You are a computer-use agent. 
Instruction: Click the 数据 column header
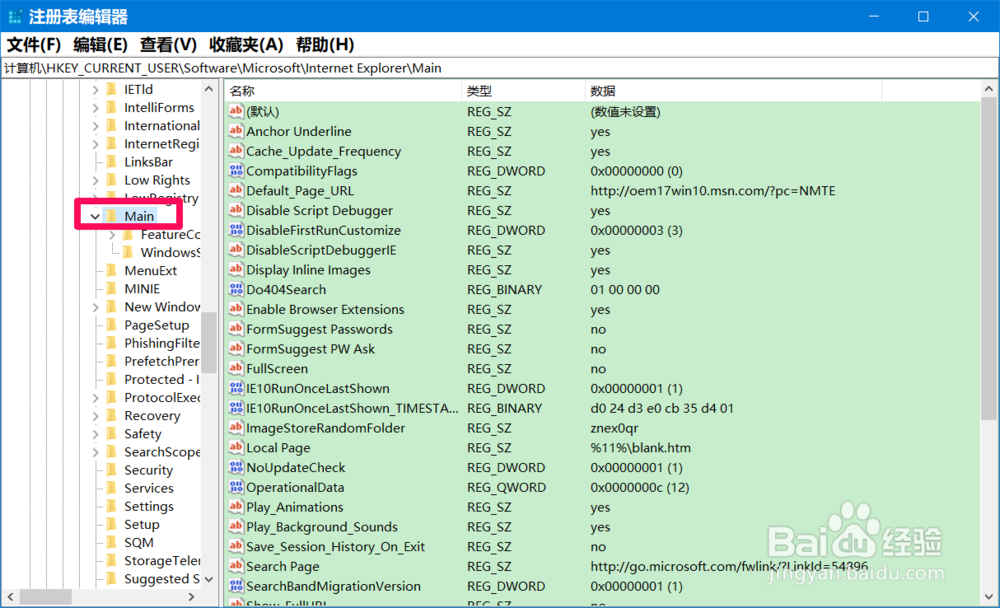pos(733,91)
